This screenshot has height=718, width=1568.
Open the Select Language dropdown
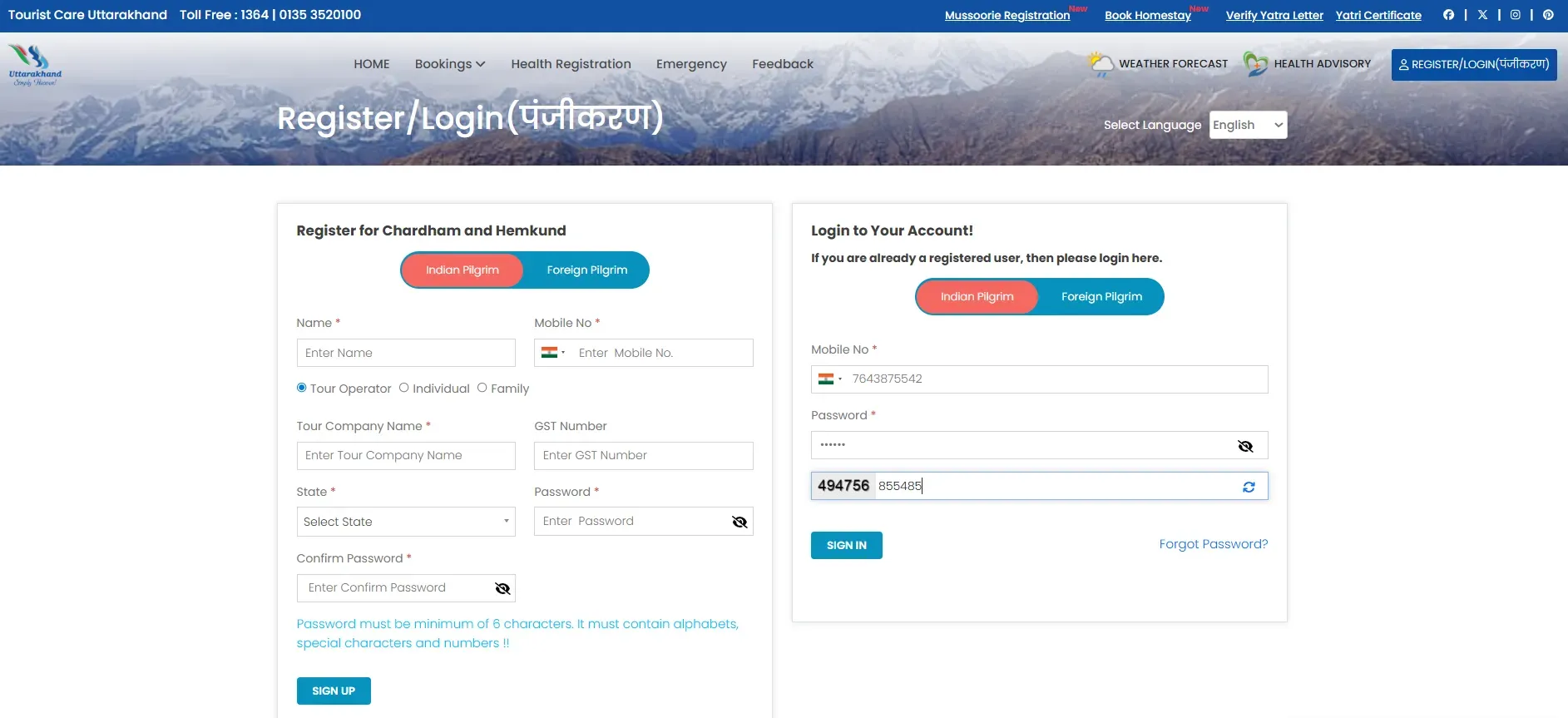tap(1248, 125)
